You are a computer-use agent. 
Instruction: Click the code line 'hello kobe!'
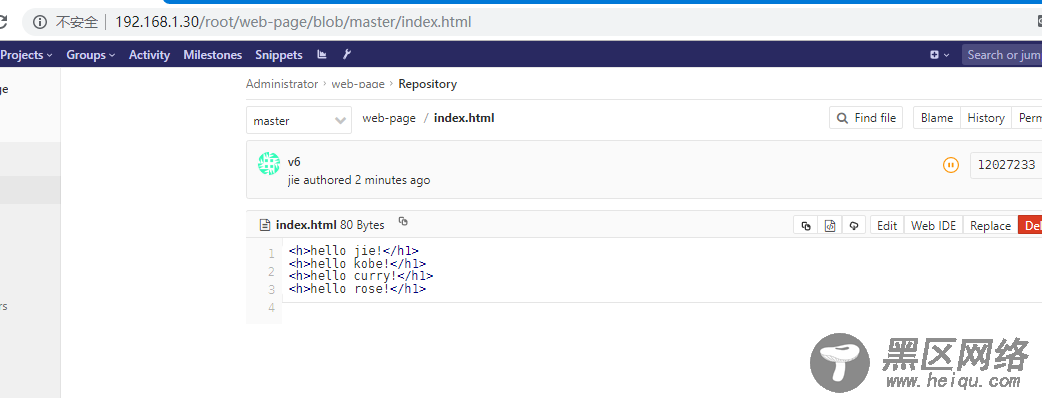(x=357, y=263)
